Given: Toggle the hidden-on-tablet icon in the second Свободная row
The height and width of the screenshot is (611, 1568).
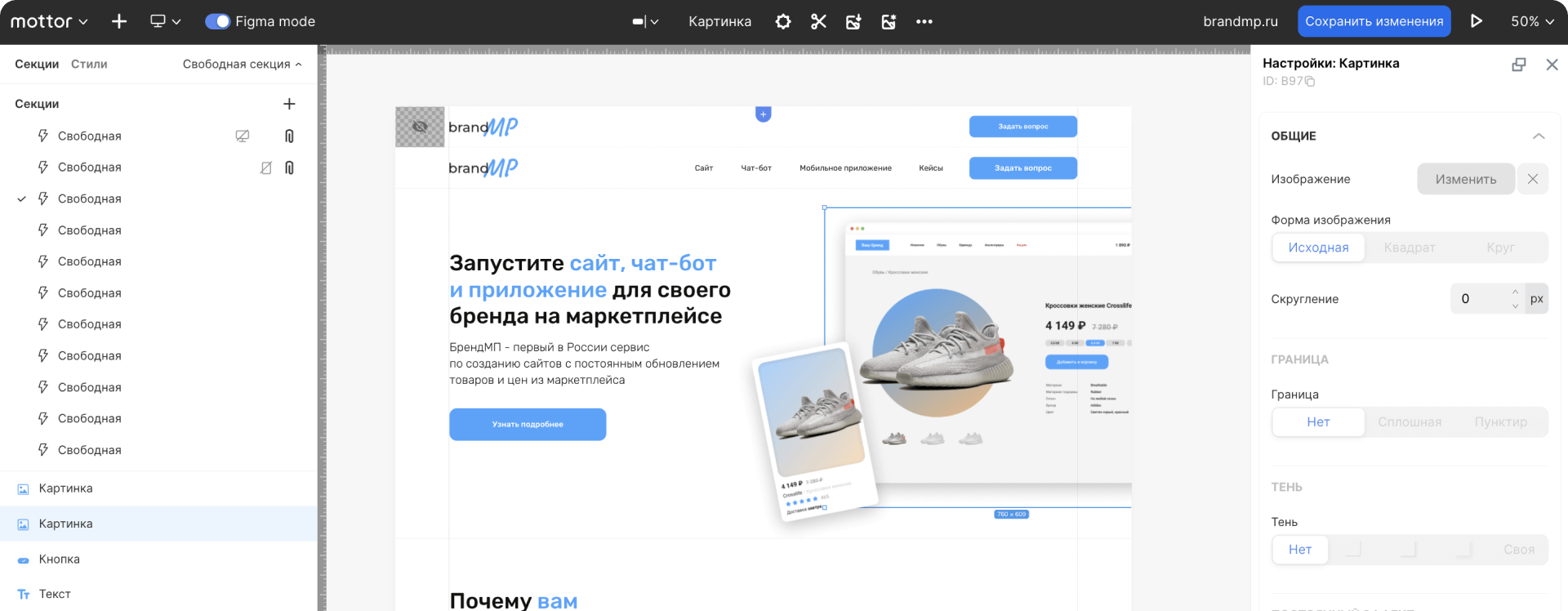Looking at the screenshot, I should [265, 167].
